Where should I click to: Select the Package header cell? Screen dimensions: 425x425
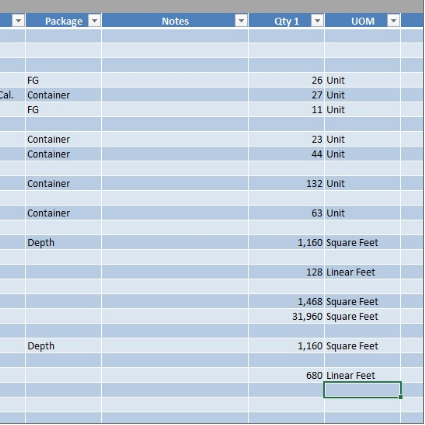pyautogui.click(x=63, y=21)
